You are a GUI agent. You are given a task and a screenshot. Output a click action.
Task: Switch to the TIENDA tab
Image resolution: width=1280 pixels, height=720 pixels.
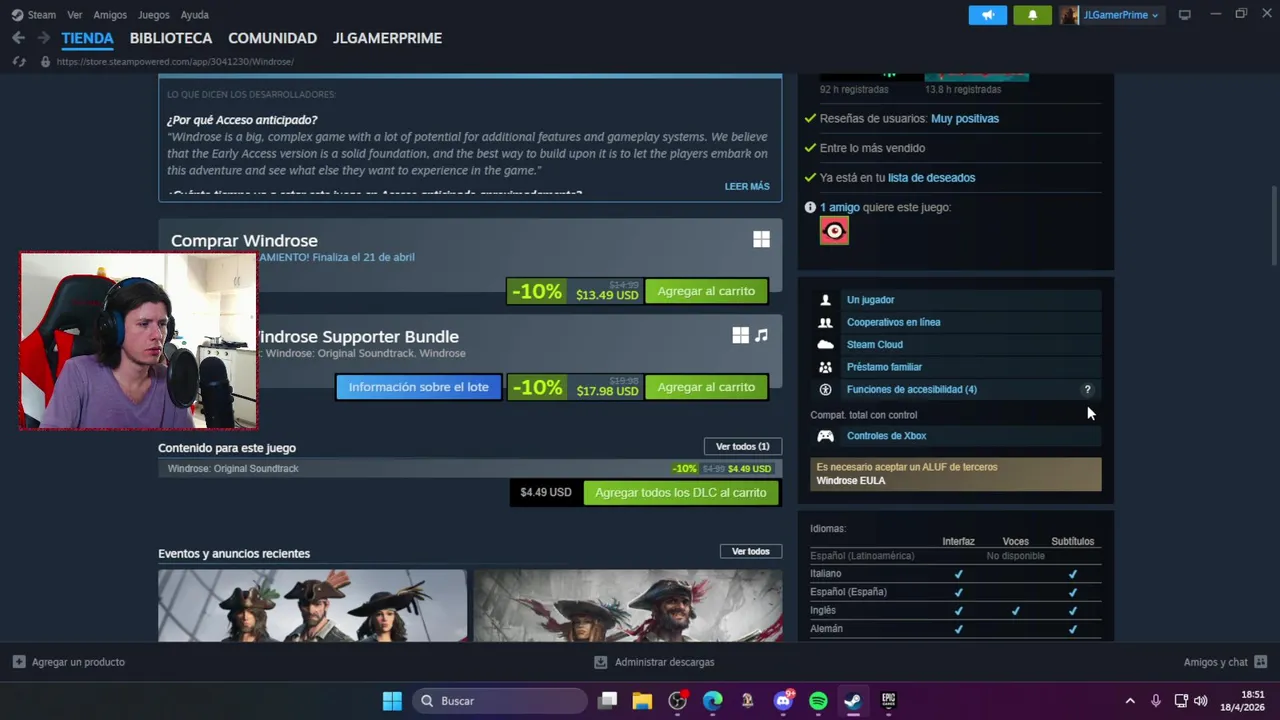87,38
